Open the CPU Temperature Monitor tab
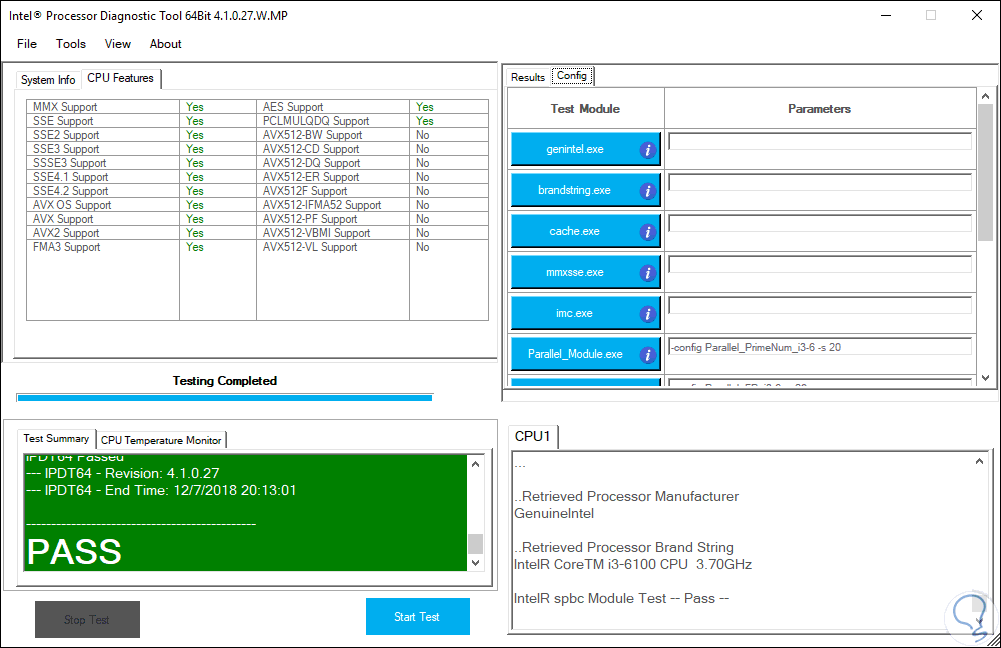This screenshot has width=1001, height=648. click(x=161, y=440)
